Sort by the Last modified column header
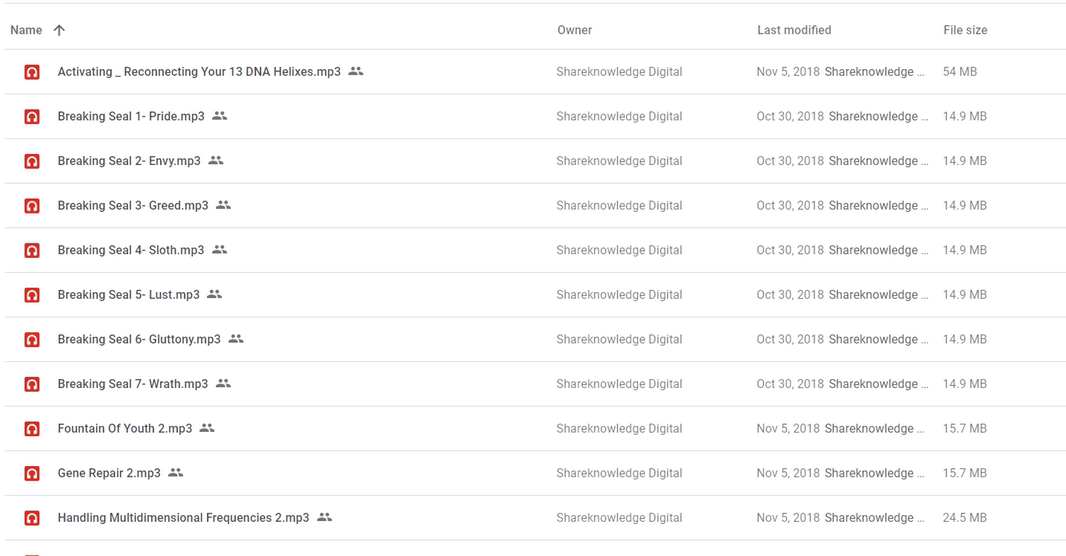The width and height of the screenshot is (1066, 556). (794, 30)
